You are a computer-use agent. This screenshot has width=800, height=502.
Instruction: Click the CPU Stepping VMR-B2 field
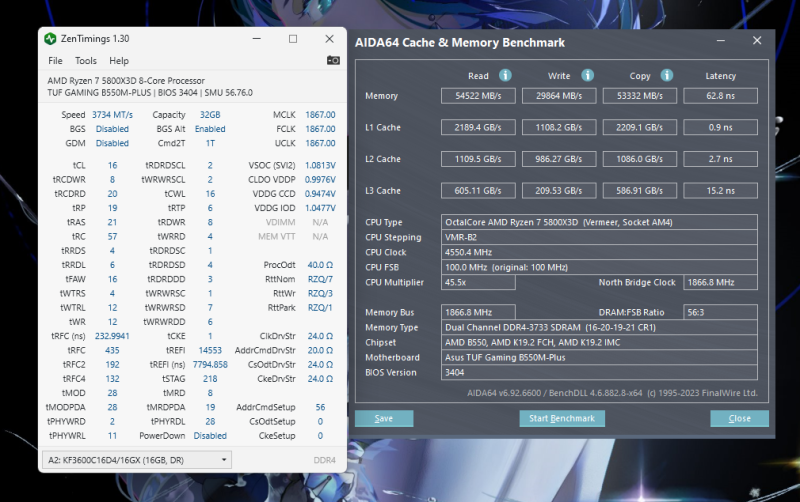(599, 237)
